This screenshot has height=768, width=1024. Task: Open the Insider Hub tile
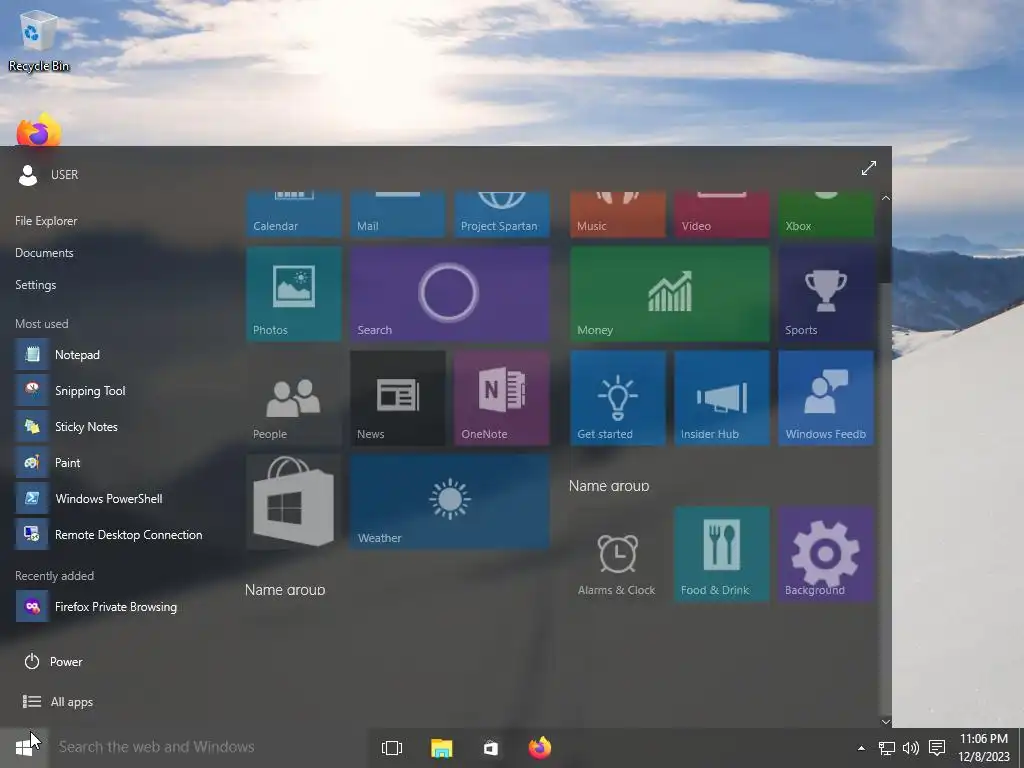click(x=722, y=398)
